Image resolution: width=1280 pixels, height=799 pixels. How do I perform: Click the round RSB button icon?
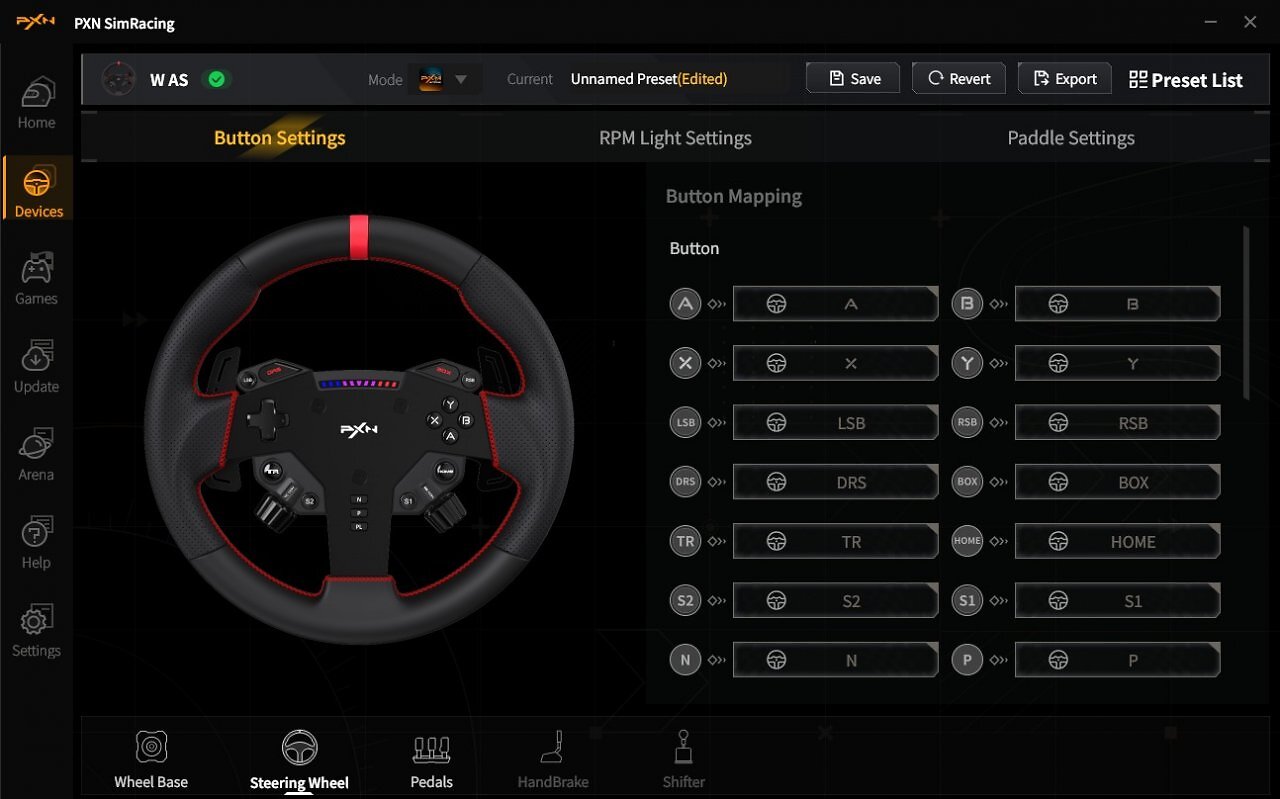967,422
